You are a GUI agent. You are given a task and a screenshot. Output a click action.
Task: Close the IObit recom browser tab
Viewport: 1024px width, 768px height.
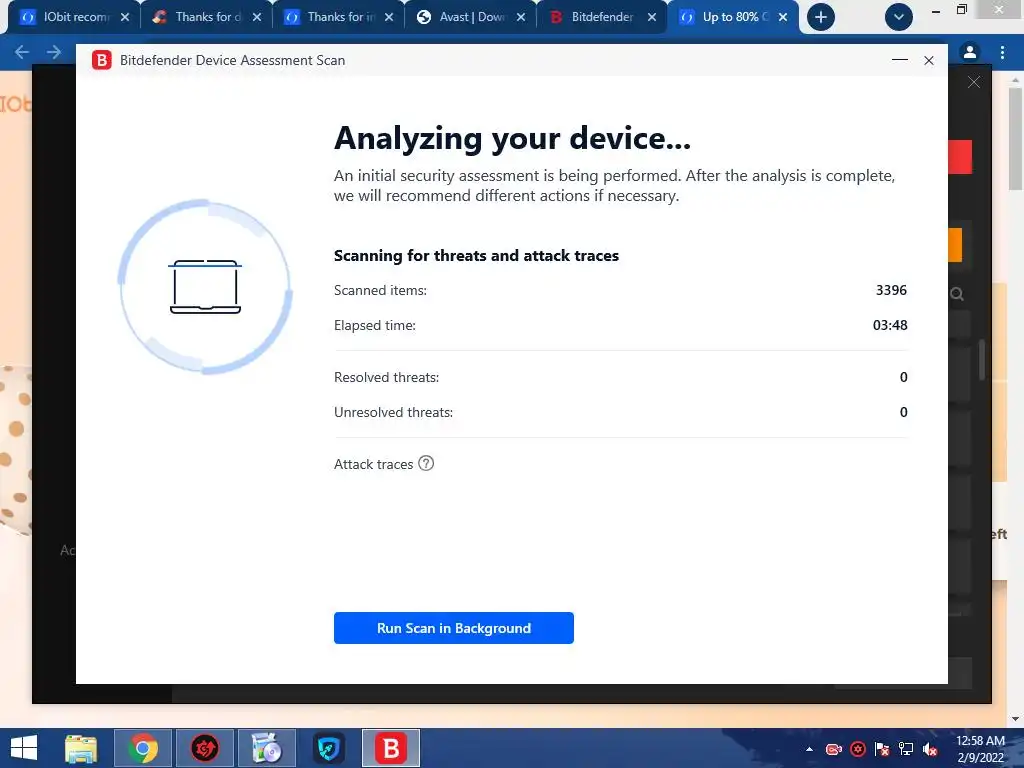tap(125, 17)
